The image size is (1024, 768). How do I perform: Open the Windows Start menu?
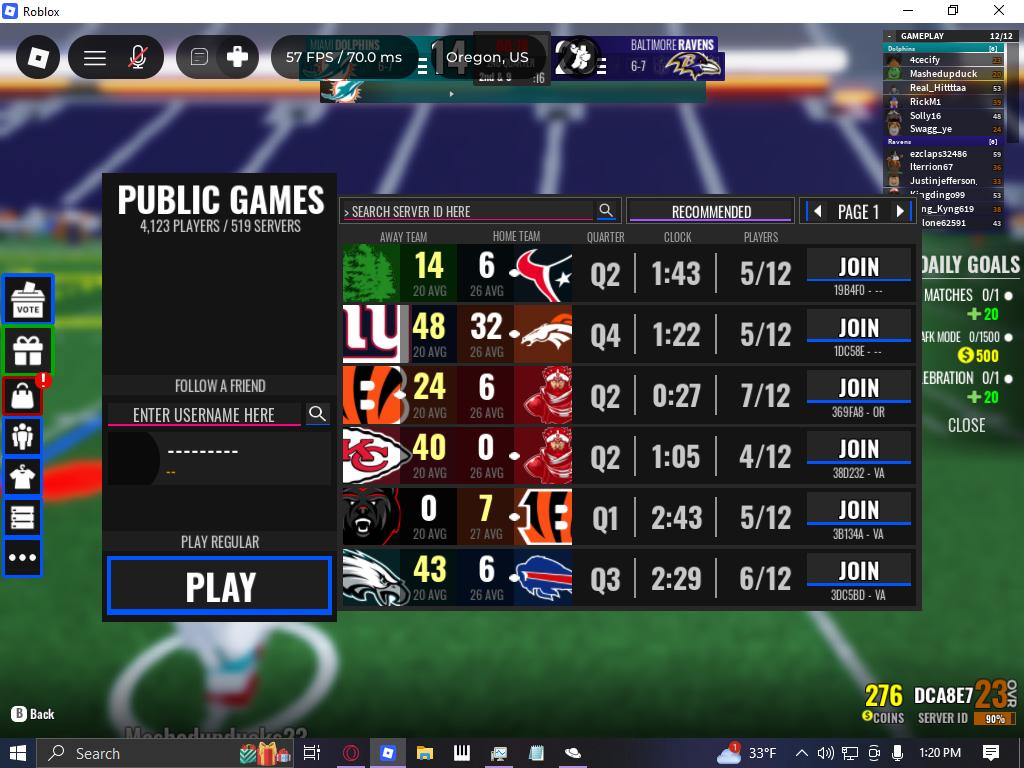coord(18,753)
